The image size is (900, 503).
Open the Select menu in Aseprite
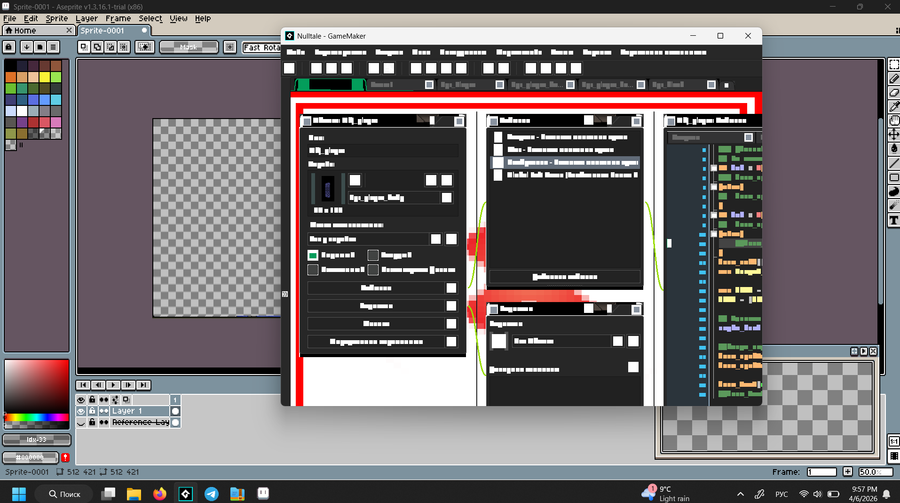(x=150, y=18)
